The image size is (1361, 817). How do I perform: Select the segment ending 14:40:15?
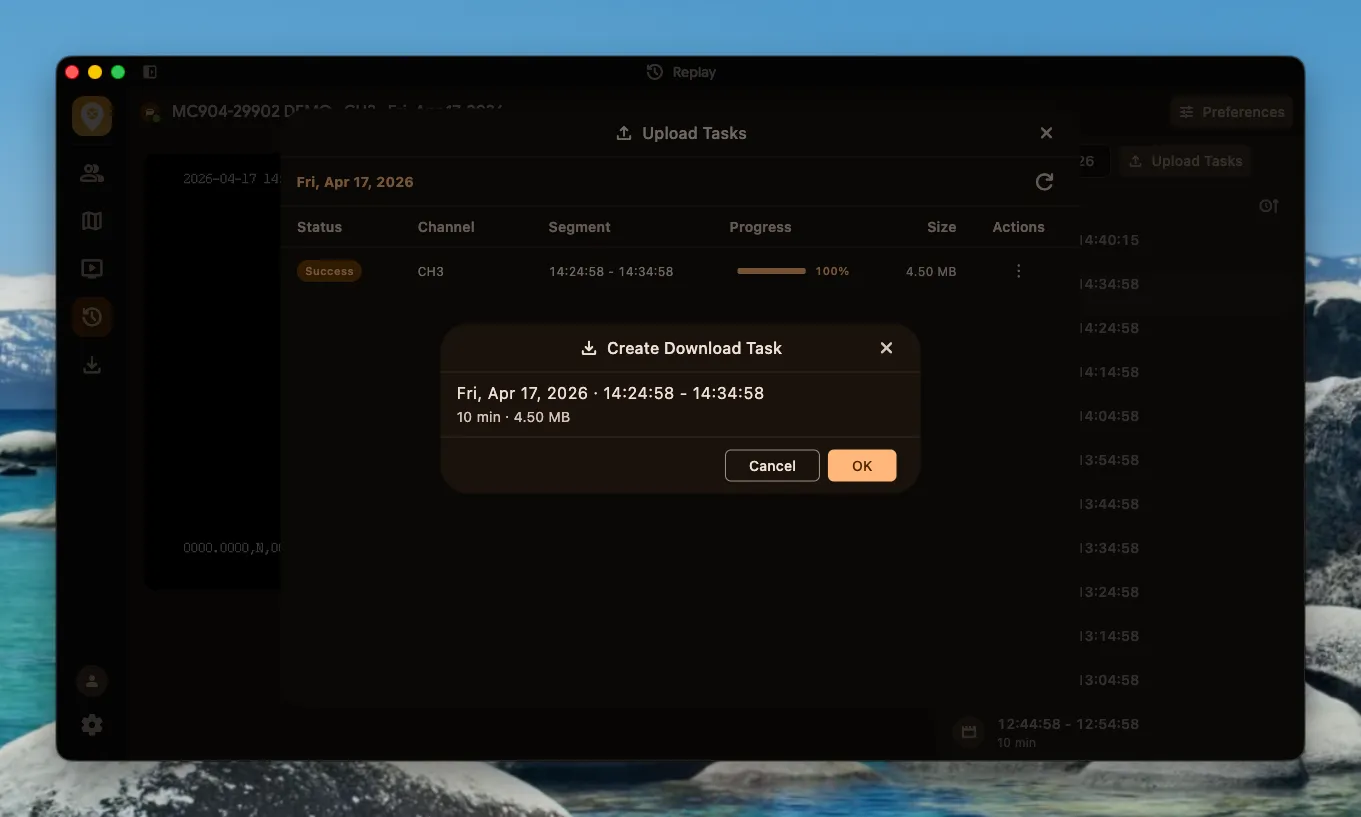point(1109,240)
